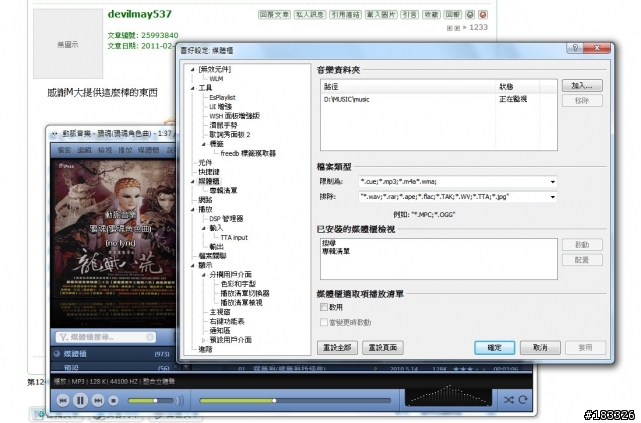Select 播放清單切換器 in preferences tree
This screenshot has width=641, height=423.
click(x=244, y=293)
